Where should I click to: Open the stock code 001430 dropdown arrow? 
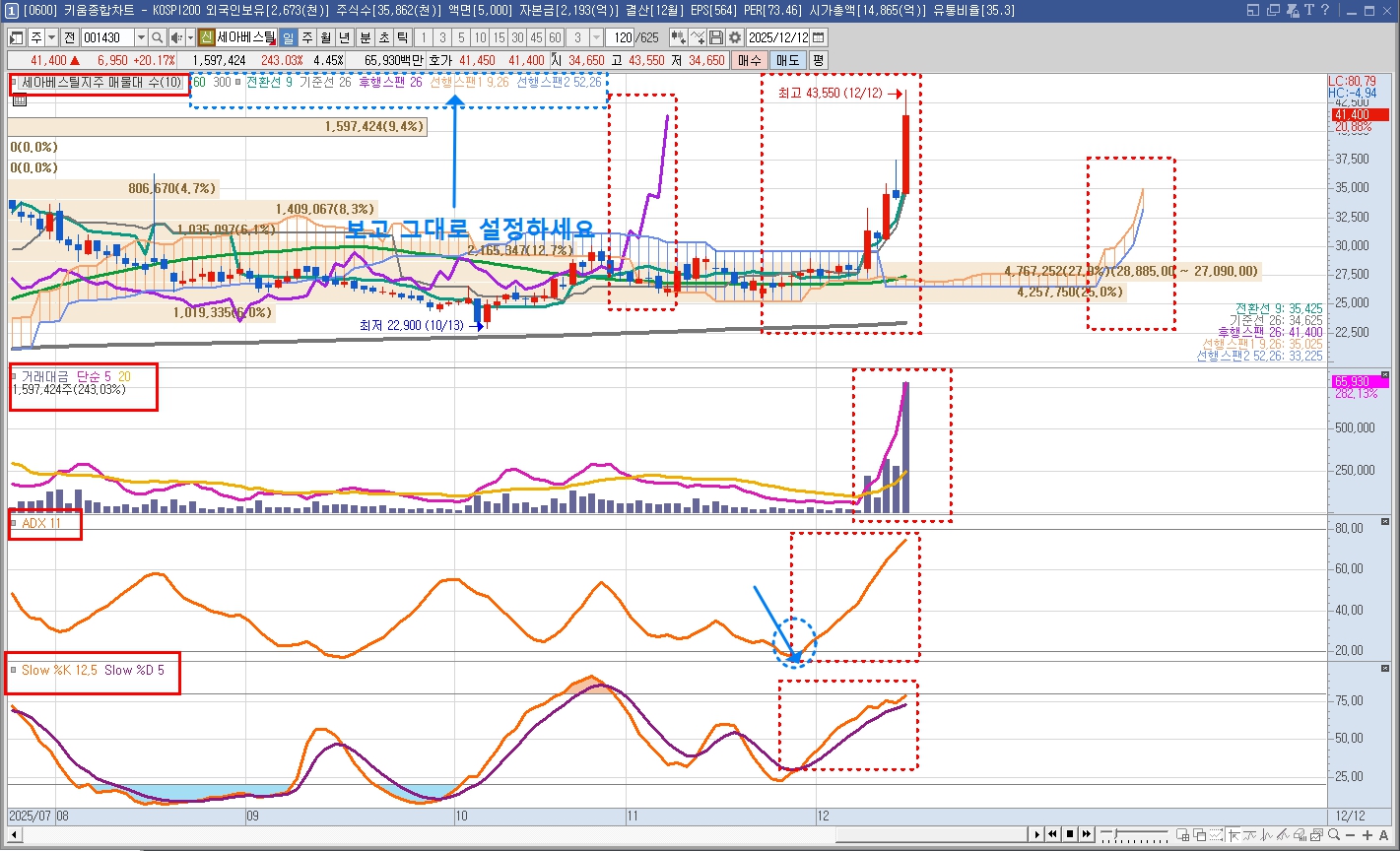(x=141, y=37)
